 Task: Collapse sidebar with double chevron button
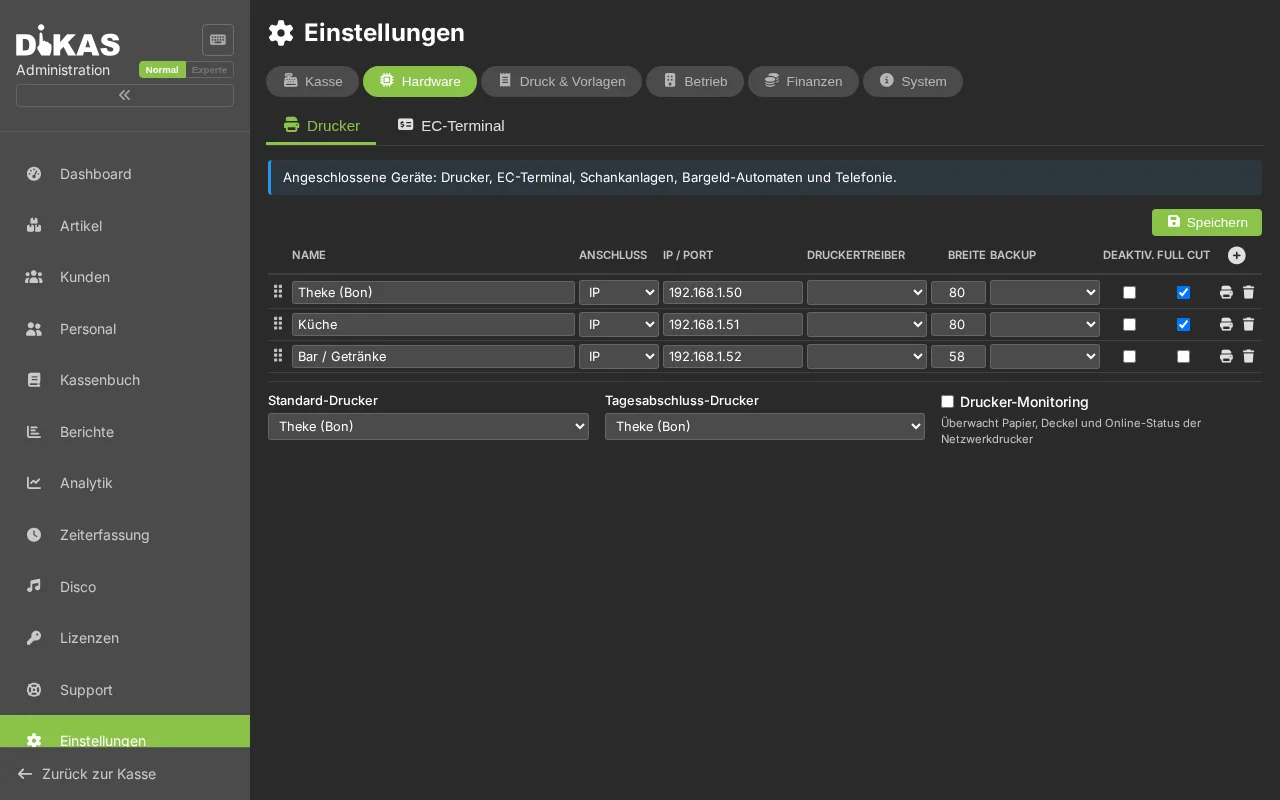point(125,95)
